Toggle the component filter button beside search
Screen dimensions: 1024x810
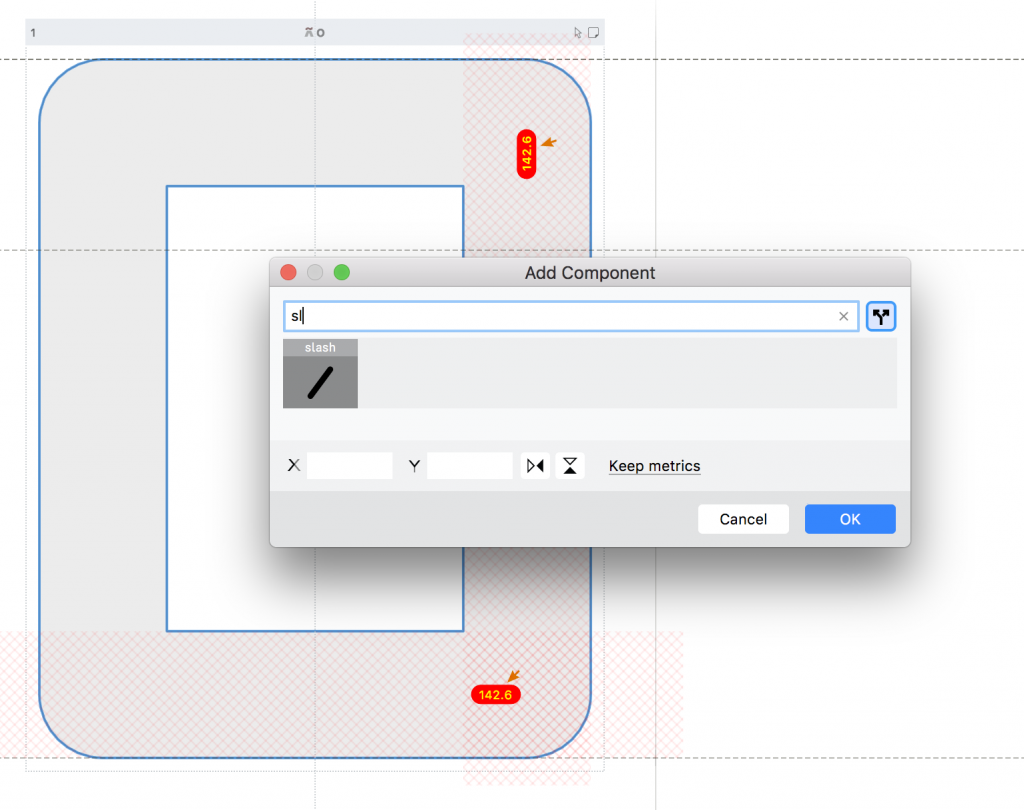(x=881, y=317)
